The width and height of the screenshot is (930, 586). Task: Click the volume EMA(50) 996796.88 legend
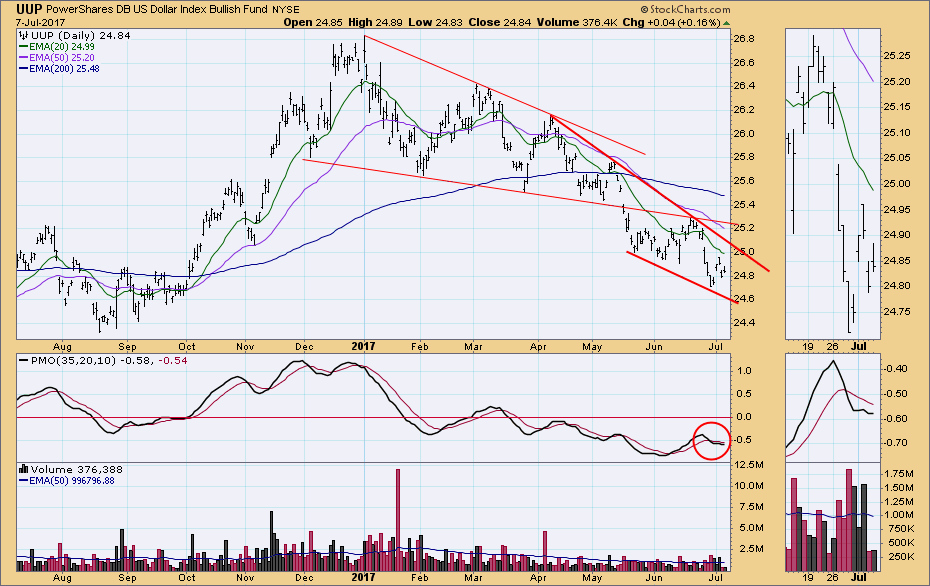coord(67,480)
